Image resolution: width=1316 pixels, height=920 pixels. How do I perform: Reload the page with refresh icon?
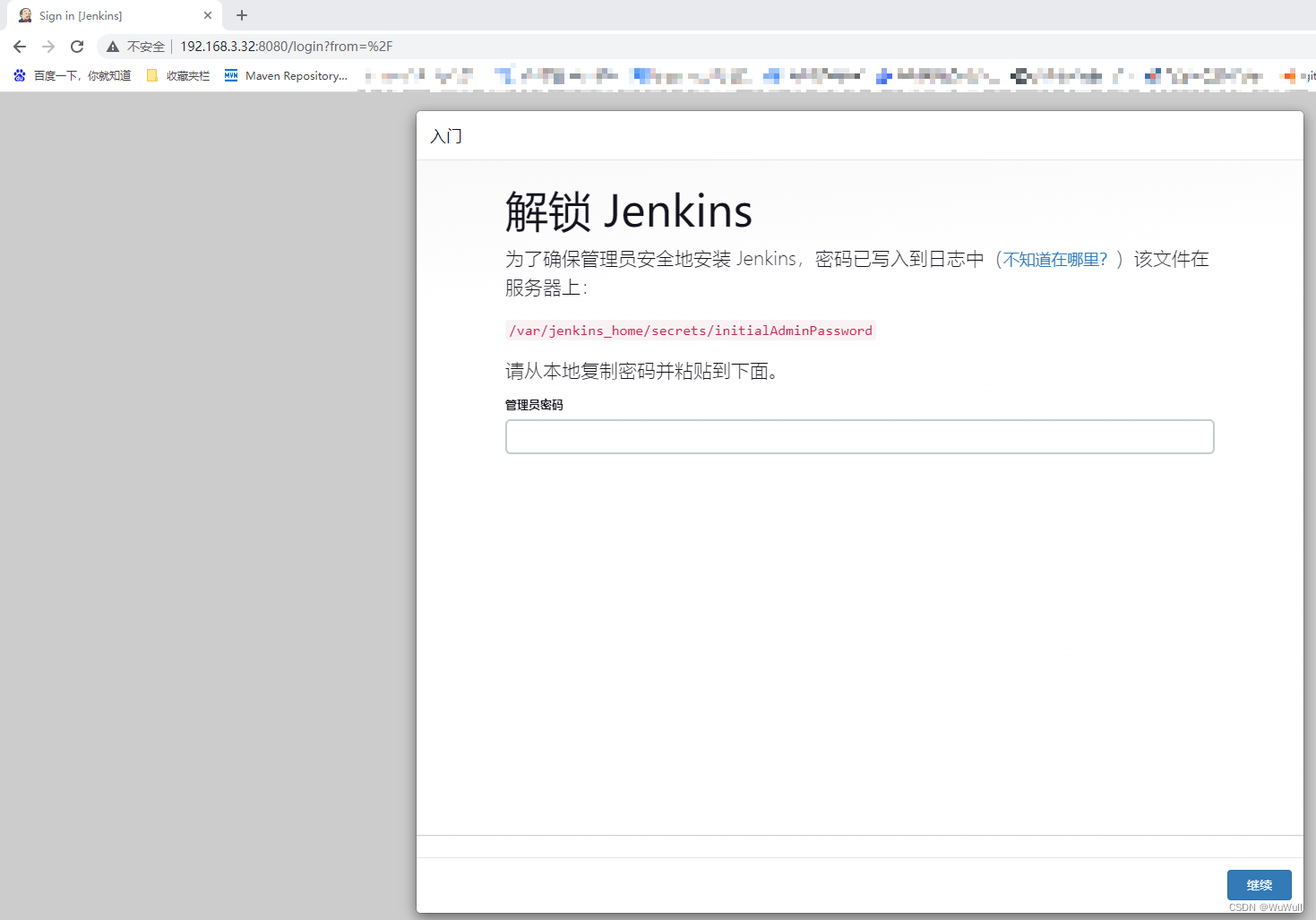(77, 47)
